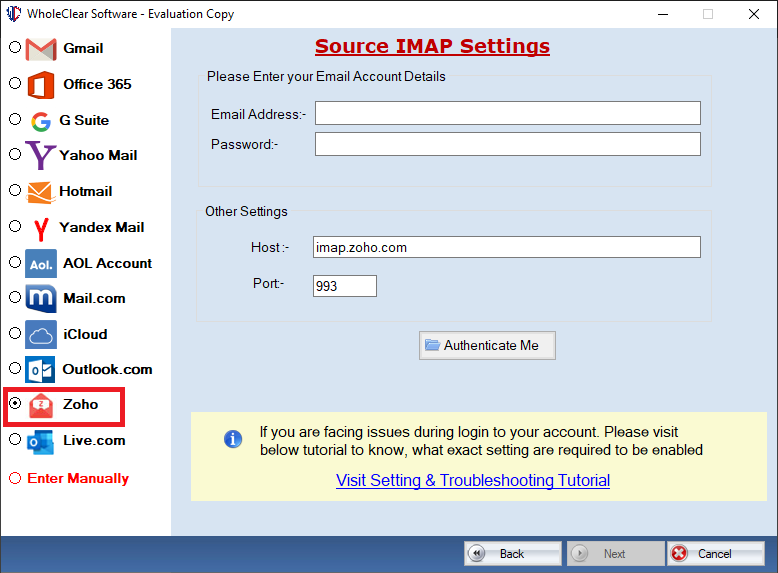
Task: Select the AOL Account radio button
Action: tap(15, 261)
